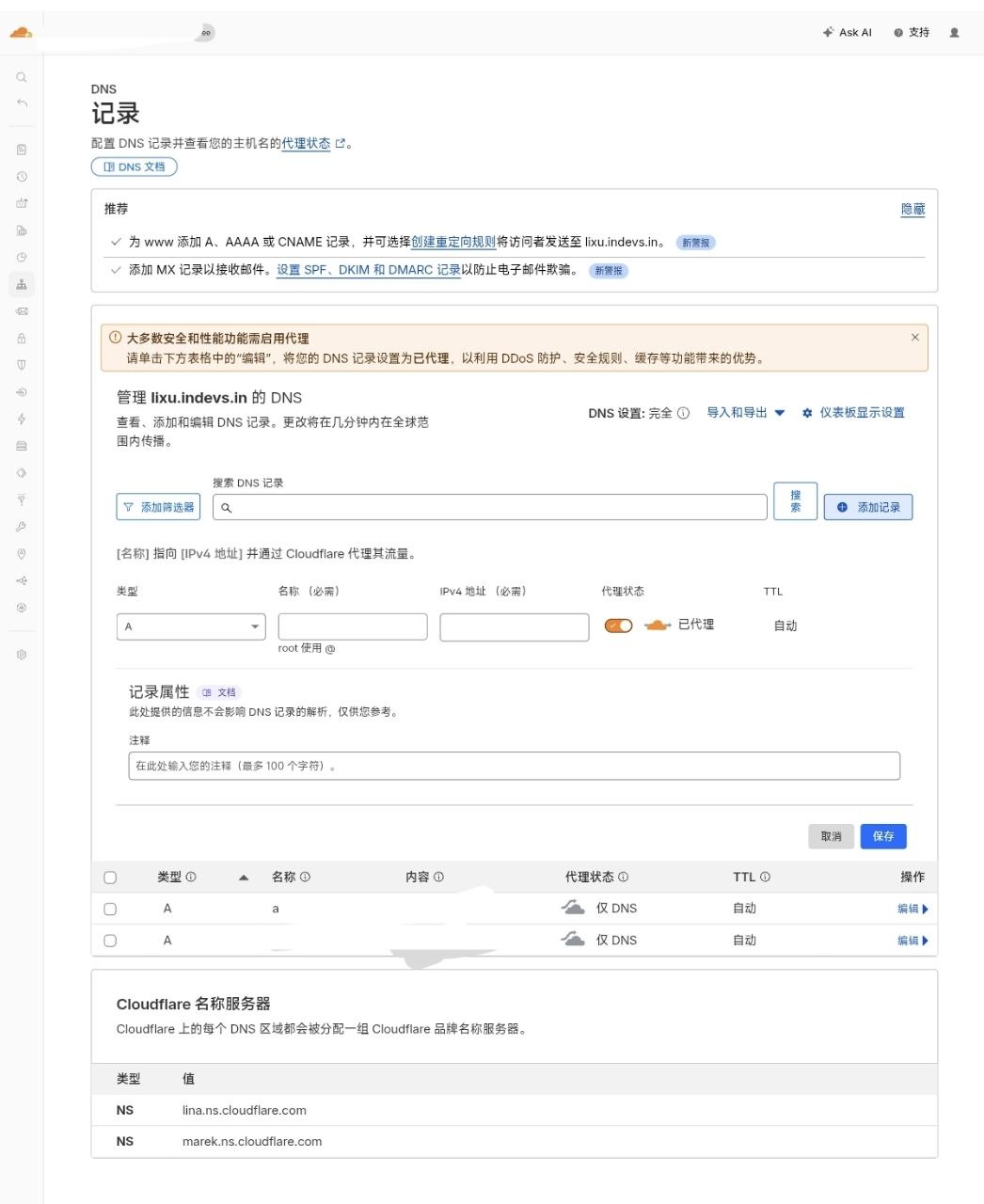Open the Workers diamond code sidebar icon
Image resolution: width=984 pixels, height=1204 pixels.
click(x=22, y=473)
